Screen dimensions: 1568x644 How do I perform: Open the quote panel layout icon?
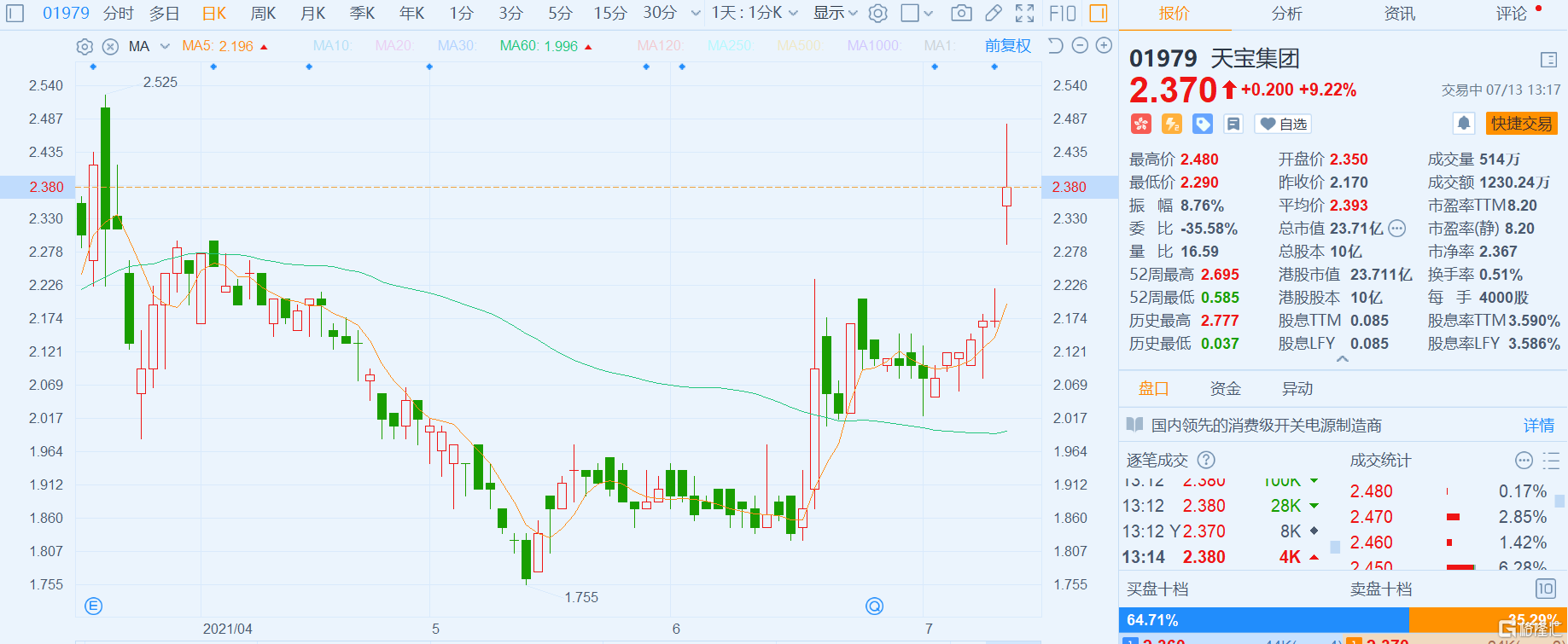tap(1548, 59)
